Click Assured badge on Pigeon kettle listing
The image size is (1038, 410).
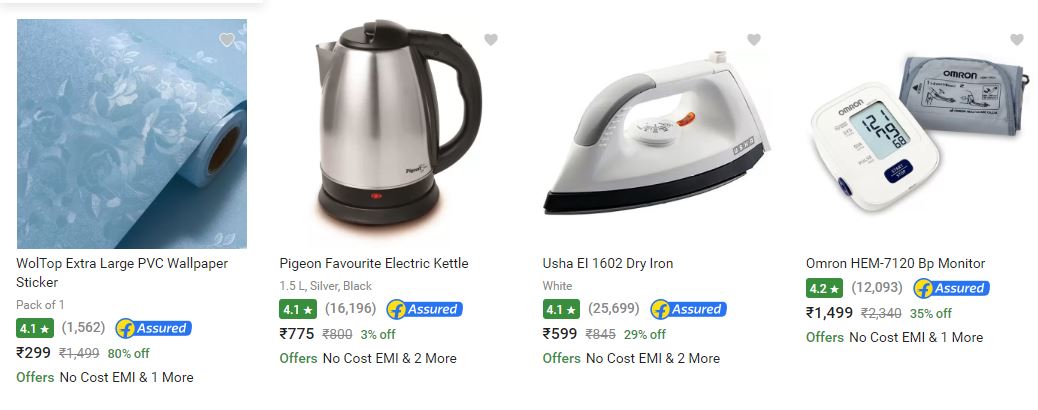425,309
